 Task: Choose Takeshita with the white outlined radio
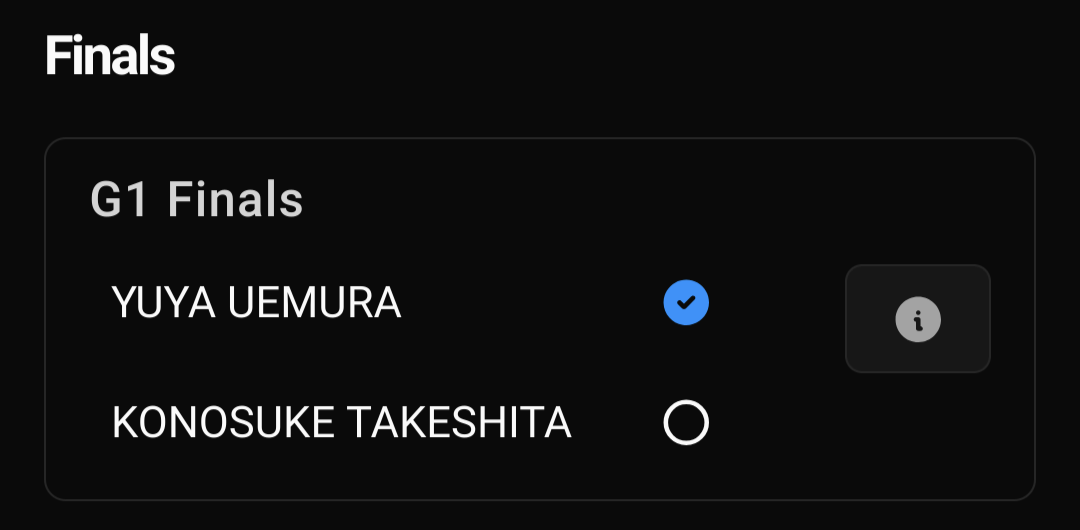(686, 422)
